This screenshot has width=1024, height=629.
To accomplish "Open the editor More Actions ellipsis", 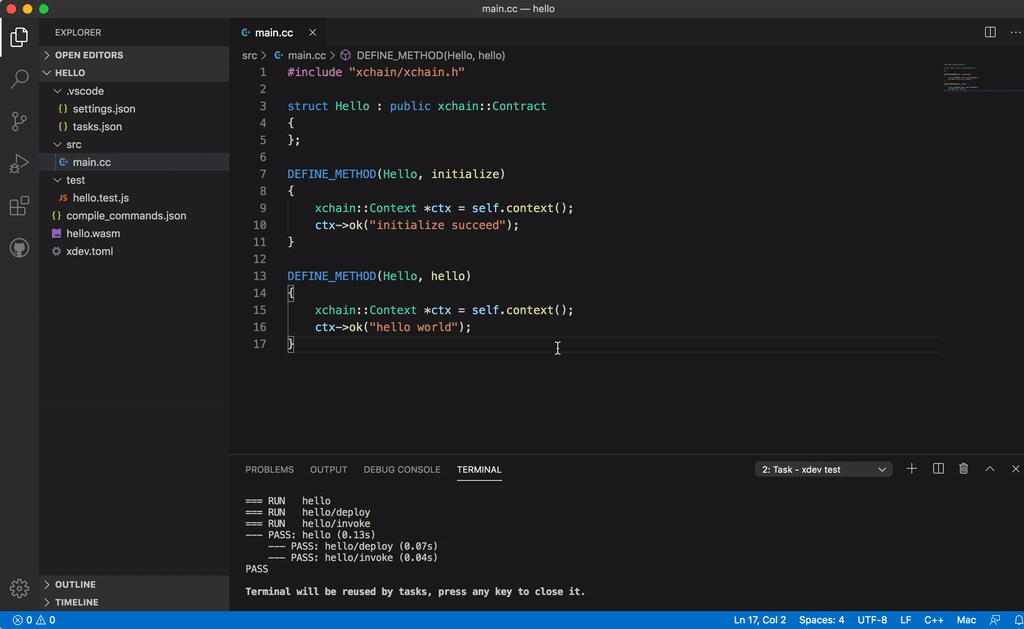I will click(x=1016, y=32).
